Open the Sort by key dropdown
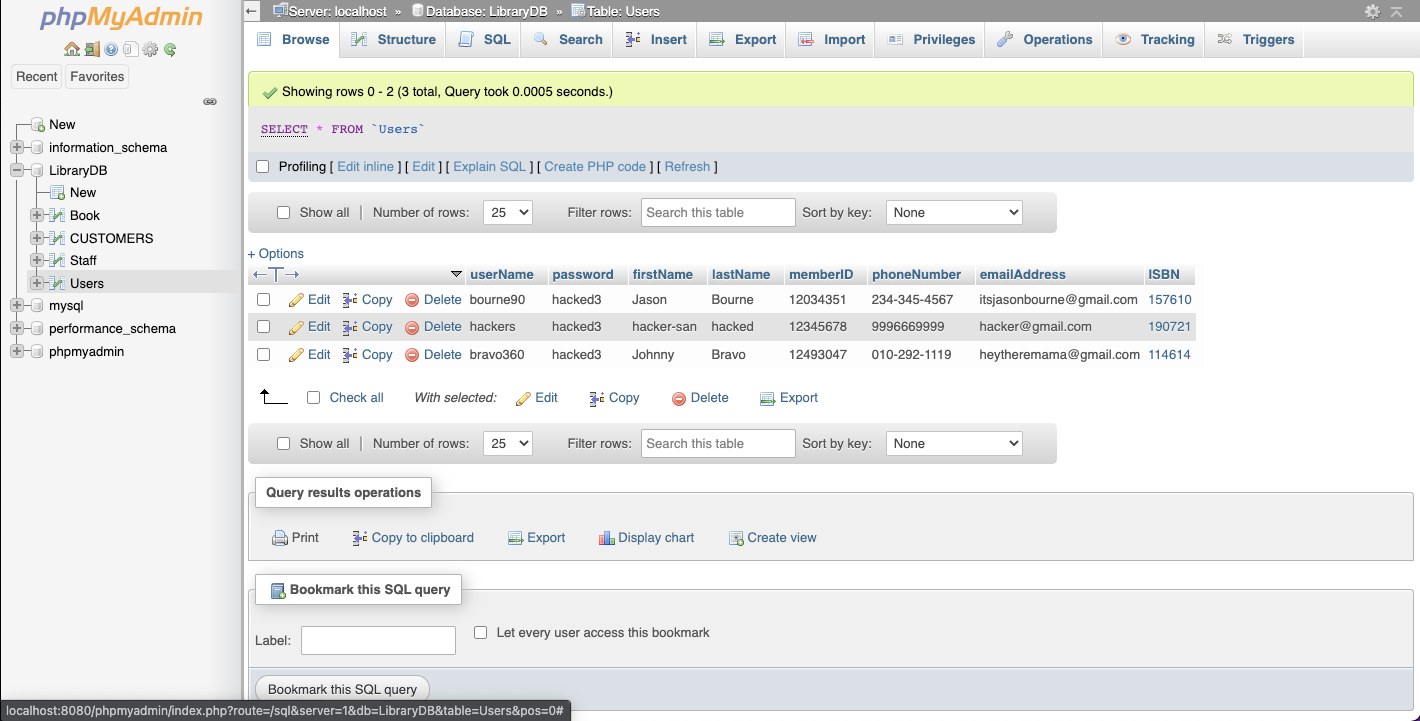This screenshot has width=1420, height=721. point(953,212)
